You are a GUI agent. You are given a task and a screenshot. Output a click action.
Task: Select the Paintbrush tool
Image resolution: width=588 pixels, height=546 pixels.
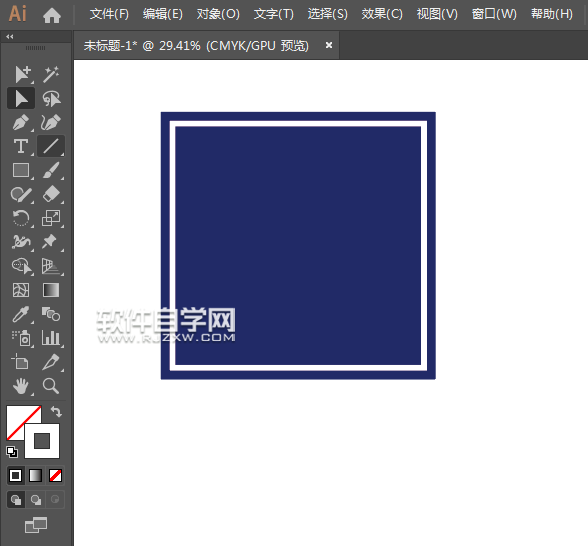51,170
